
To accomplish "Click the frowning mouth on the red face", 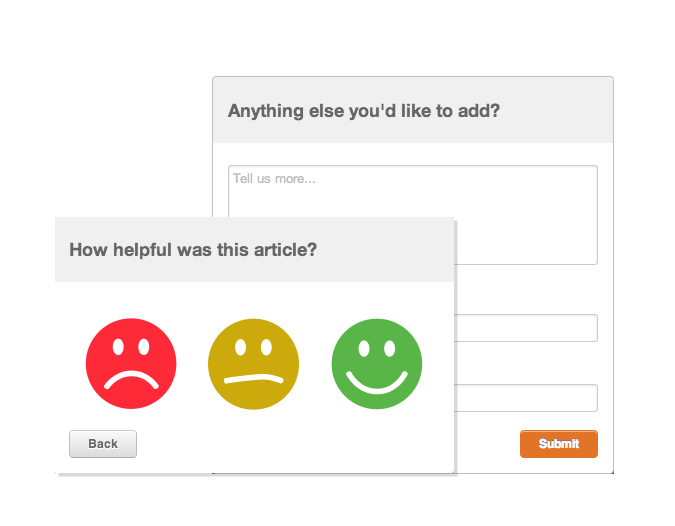I will point(131,380).
